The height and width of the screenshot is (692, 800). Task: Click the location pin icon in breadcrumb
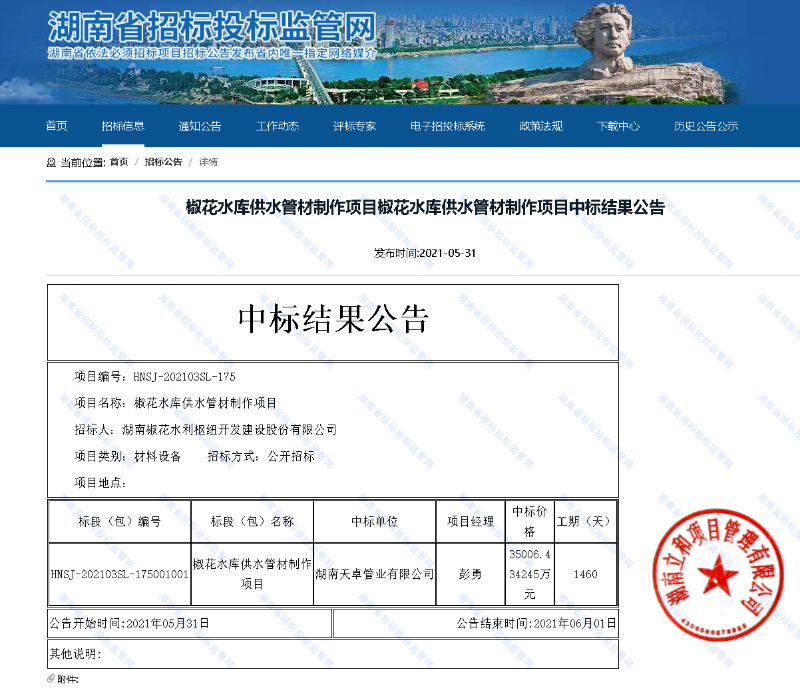click(51, 162)
